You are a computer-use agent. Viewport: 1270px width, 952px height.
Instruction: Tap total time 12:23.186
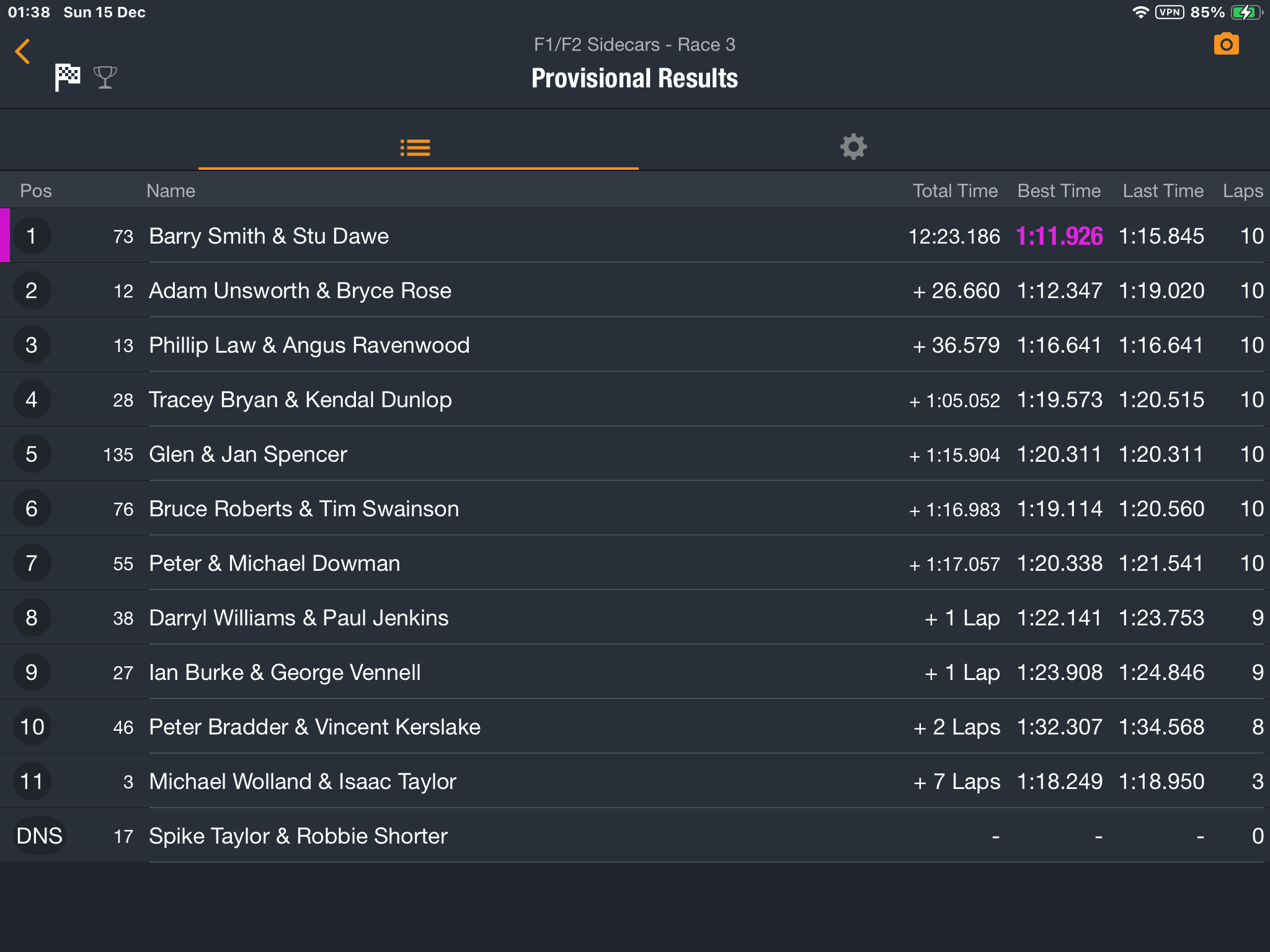(x=954, y=236)
